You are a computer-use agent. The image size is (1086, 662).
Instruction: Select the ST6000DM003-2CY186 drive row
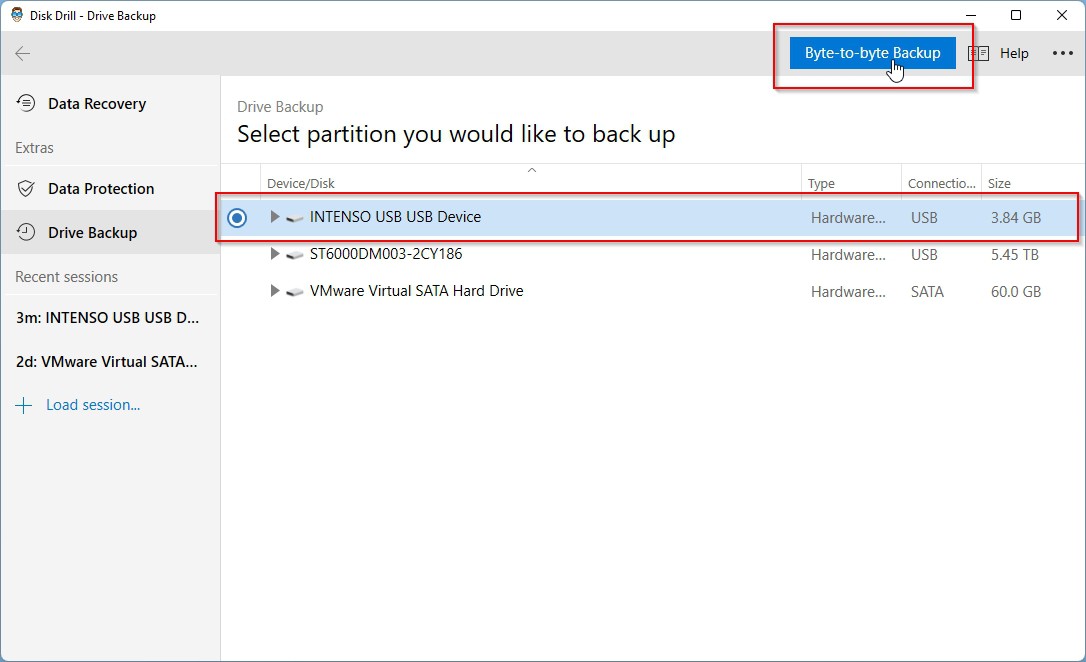pos(386,254)
